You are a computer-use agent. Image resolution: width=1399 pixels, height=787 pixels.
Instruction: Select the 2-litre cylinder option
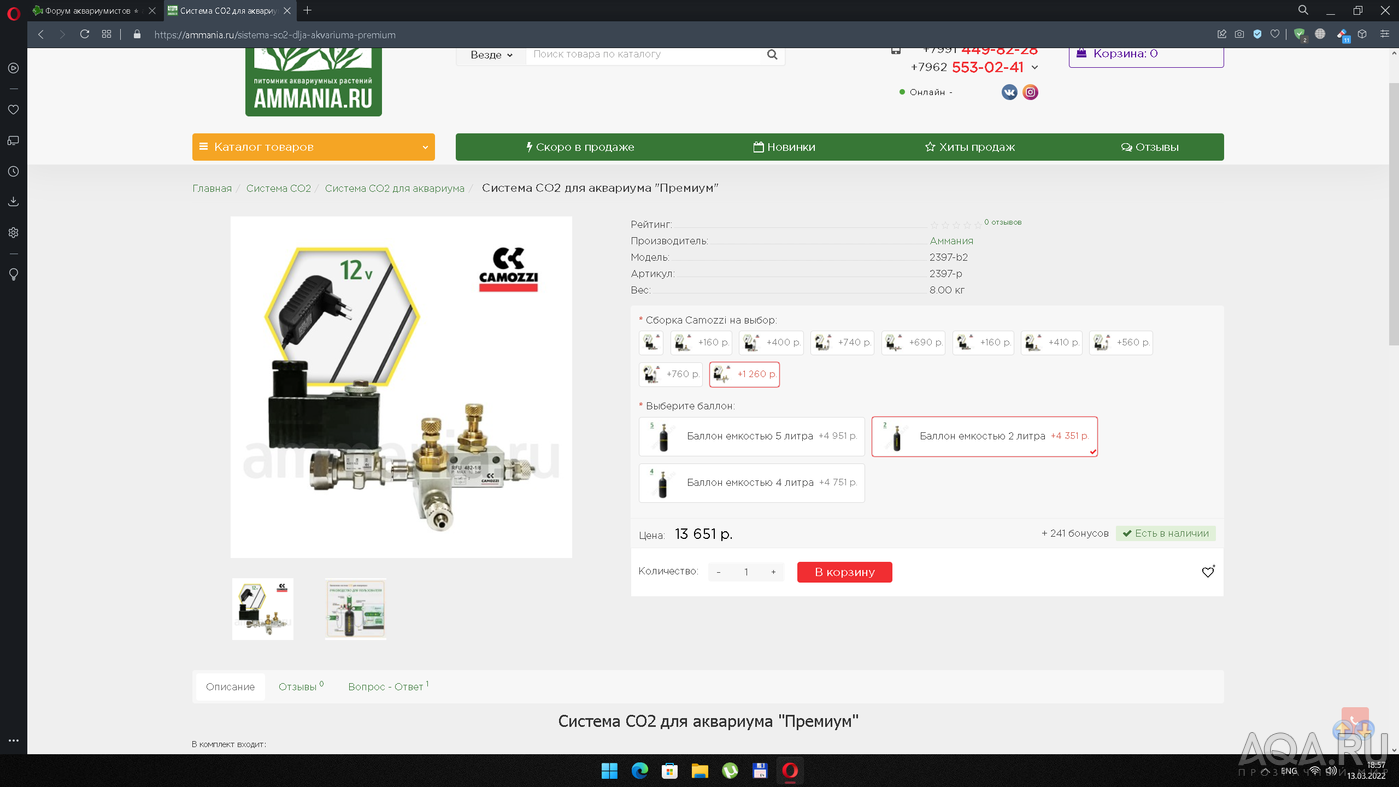(x=985, y=436)
